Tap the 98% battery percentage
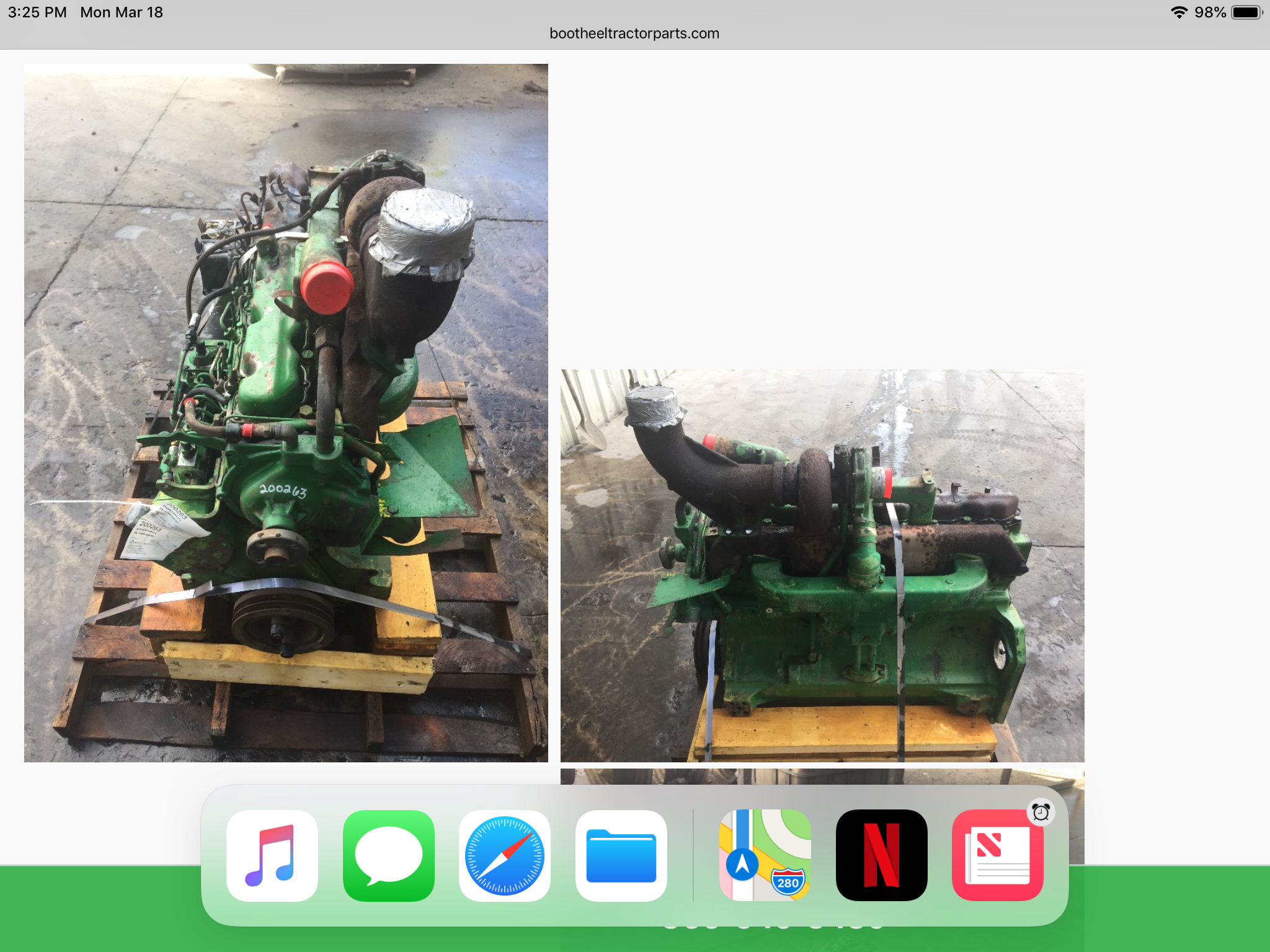The height and width of the screenshot is (952, 1270). [1210, 12]
